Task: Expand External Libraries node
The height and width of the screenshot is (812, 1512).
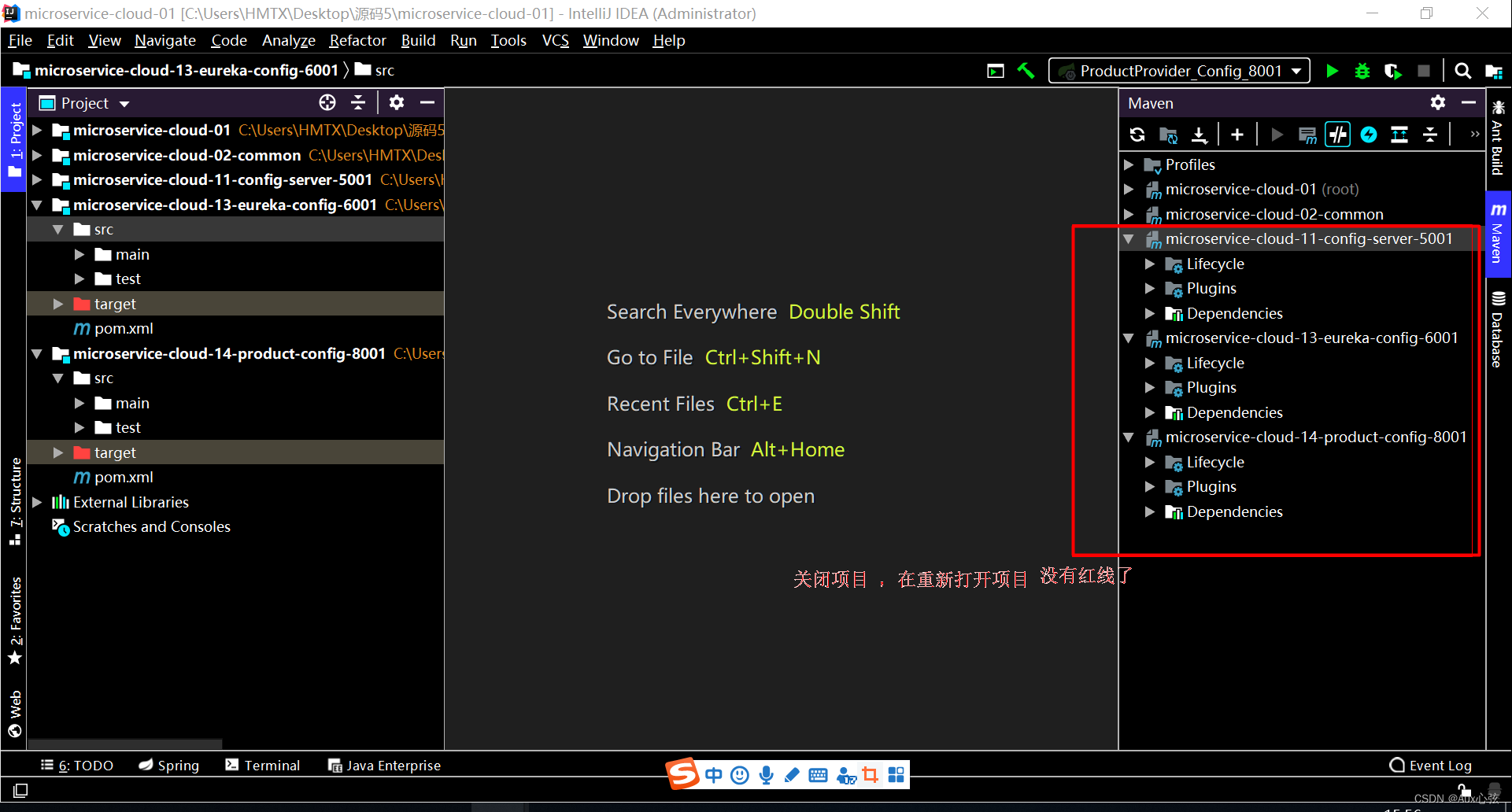Action: tap(37, 502)
